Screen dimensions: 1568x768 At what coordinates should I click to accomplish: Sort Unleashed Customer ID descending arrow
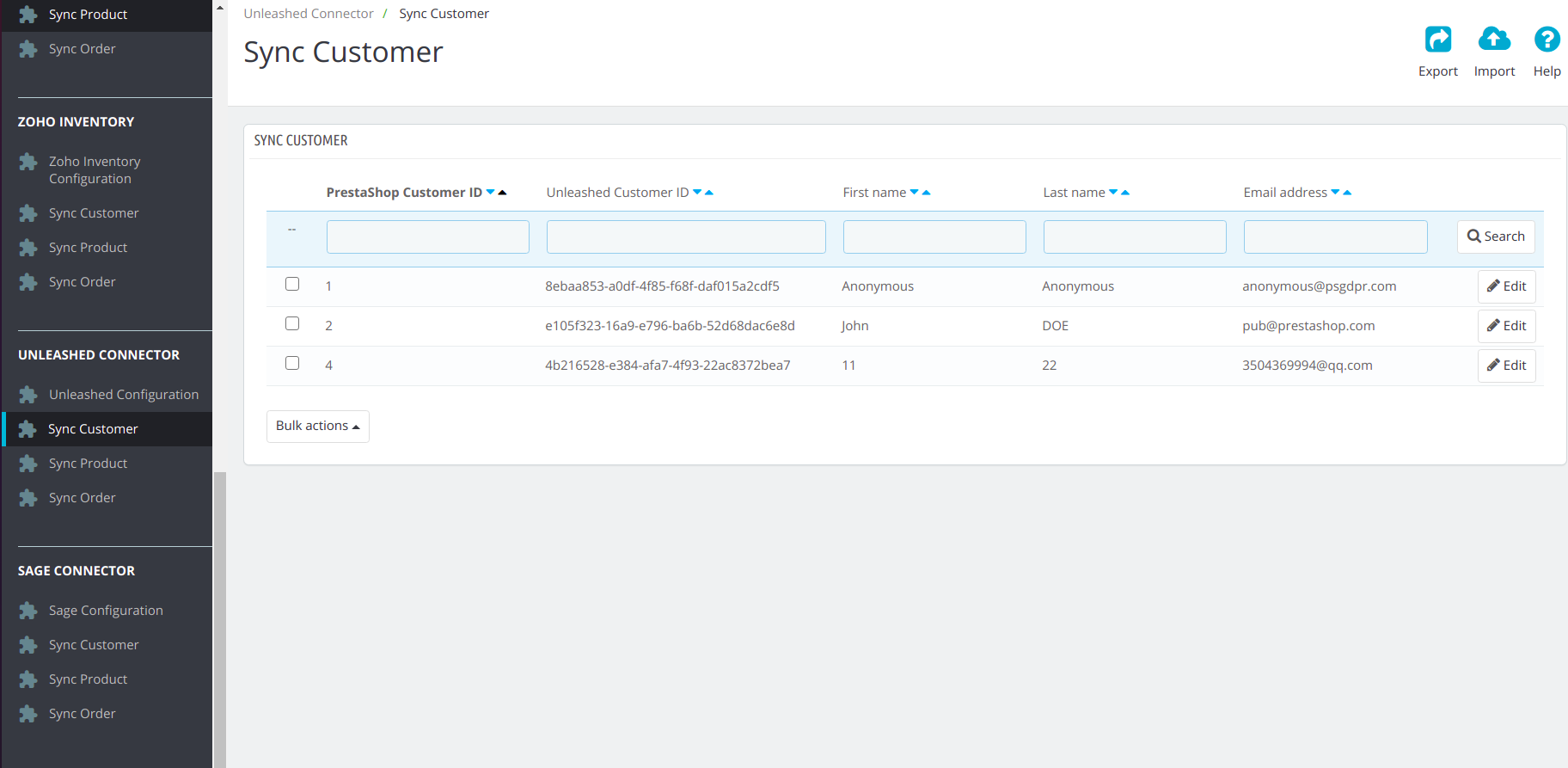pyautogui.click(x=697, y=193)
